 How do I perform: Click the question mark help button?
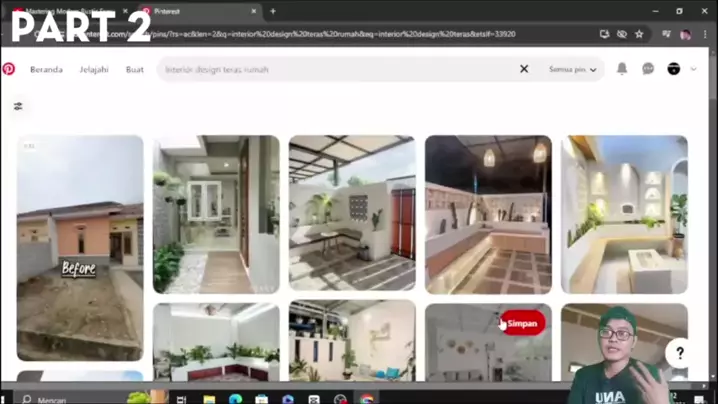coord(680,352)
